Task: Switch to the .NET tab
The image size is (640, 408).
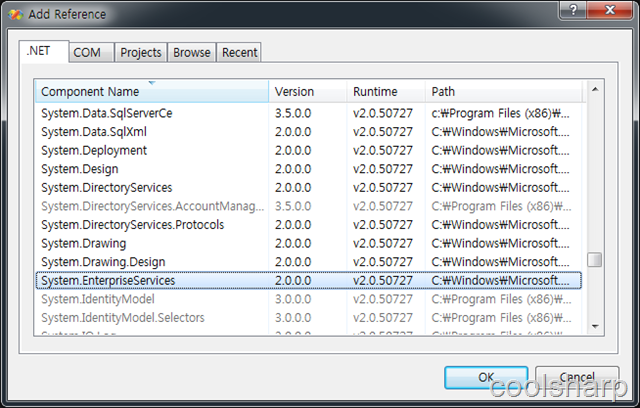Action: tap(44, 51)
